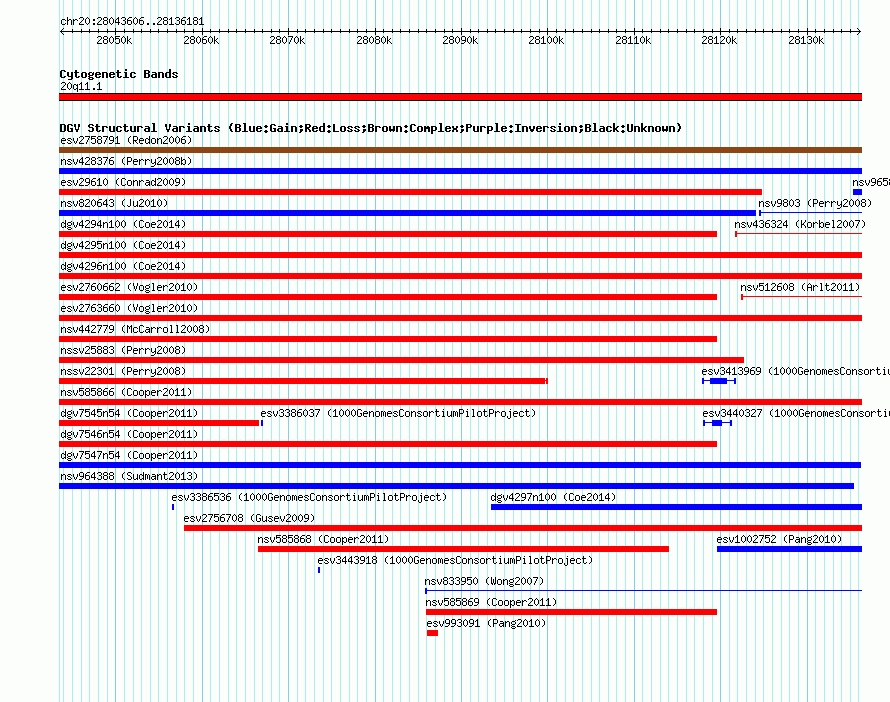This screenshot has height=702, width=890.
Task: Open nsv585868 (Cooper2011) variant label
Action: [x=324, y=539]
